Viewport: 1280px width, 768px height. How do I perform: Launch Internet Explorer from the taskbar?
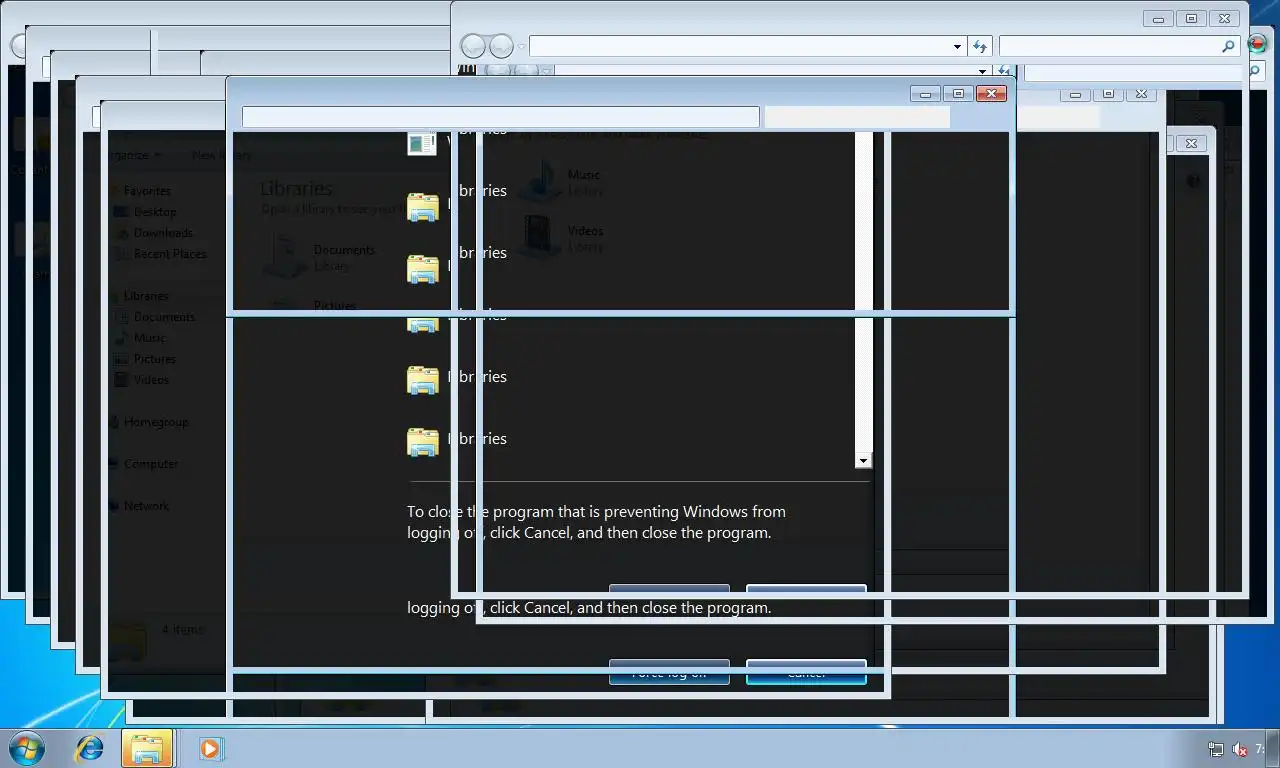(90, 748)
